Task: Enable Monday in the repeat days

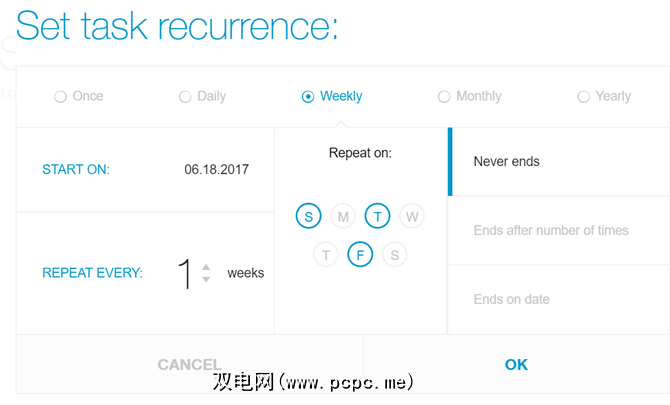Action: (343, 216)
